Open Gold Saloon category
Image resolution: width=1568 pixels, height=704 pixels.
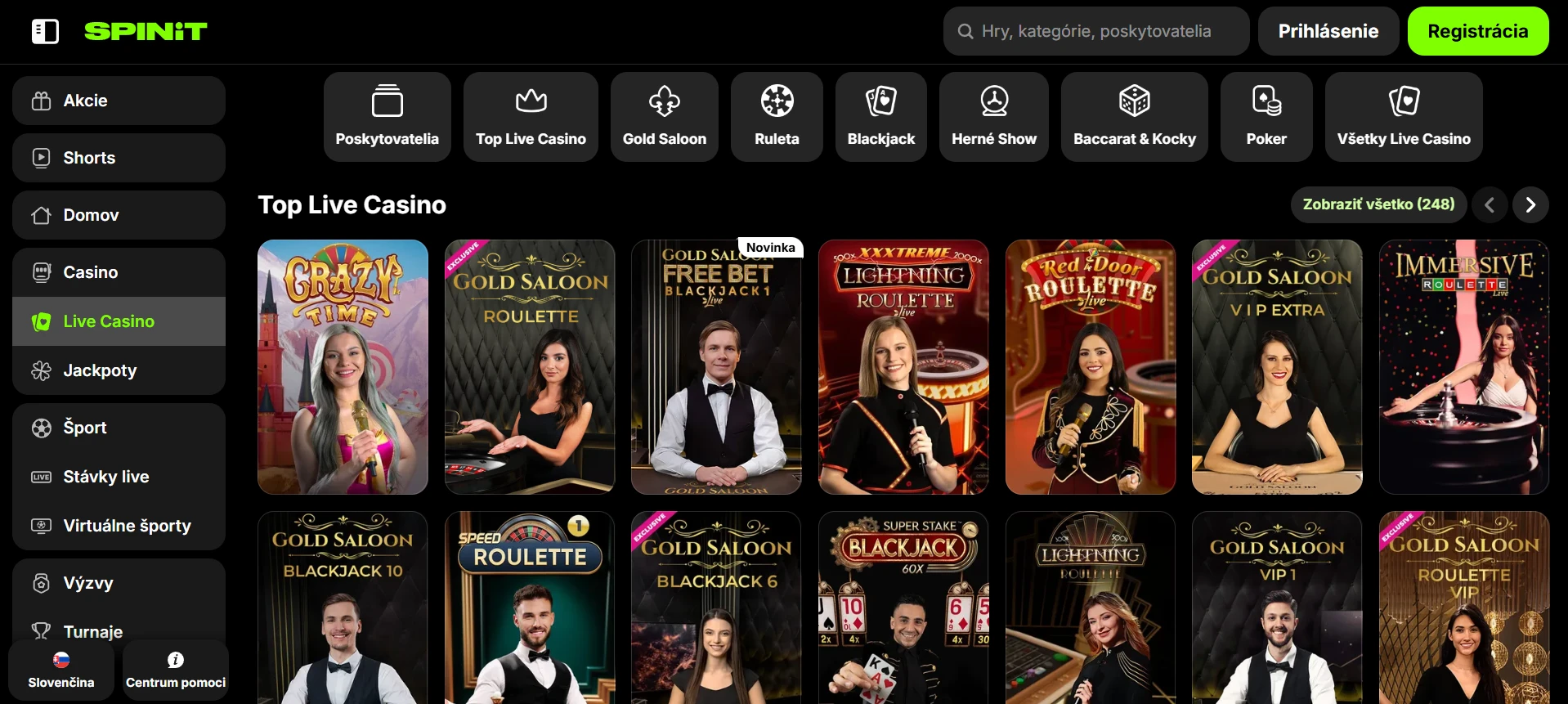(x=665, y=117)
